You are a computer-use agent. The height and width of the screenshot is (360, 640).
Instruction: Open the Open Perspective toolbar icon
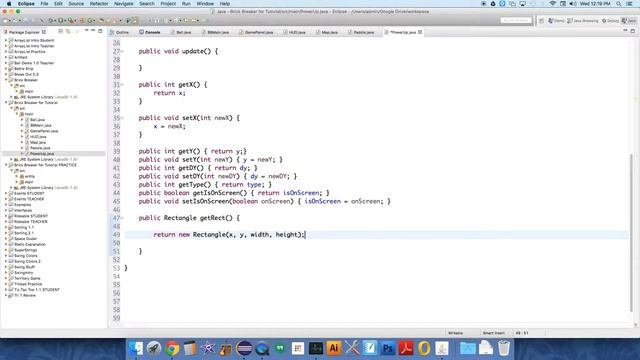(x=542, y=20)
